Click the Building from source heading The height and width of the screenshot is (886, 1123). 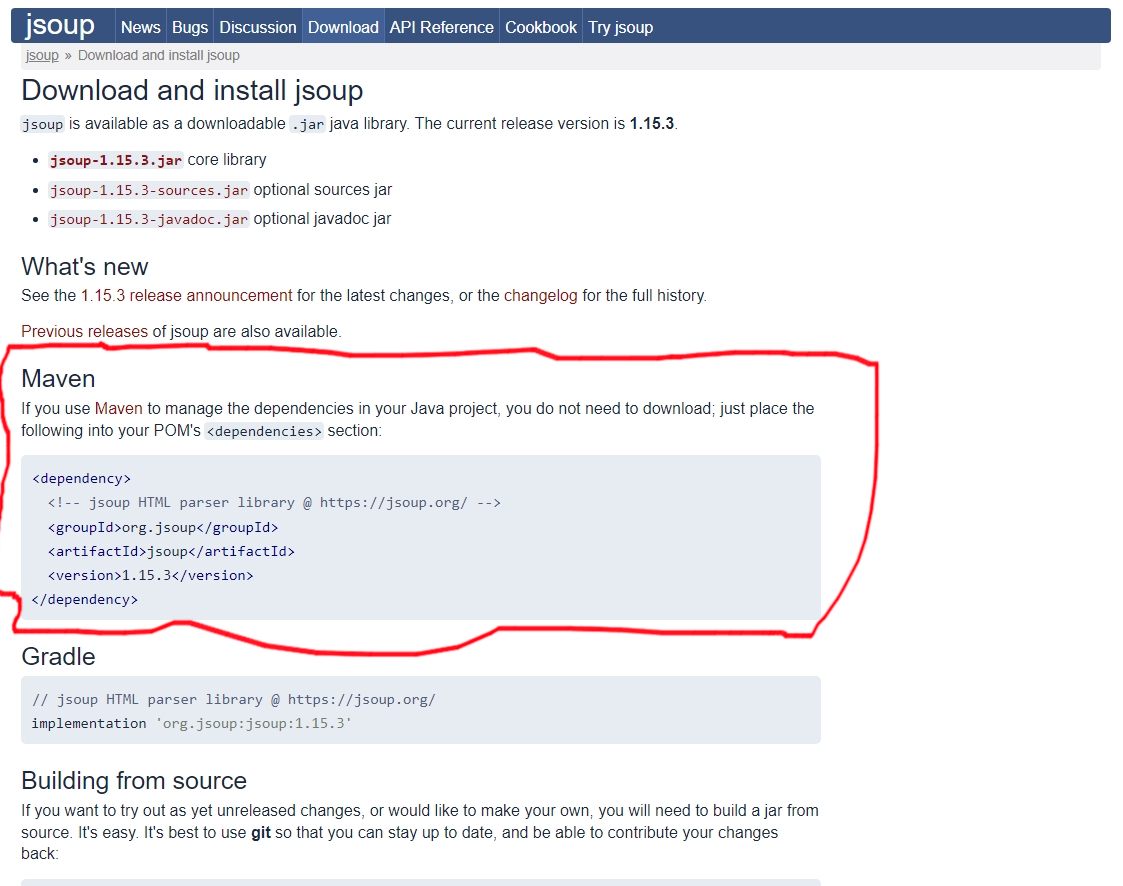[x=134, y=780]
